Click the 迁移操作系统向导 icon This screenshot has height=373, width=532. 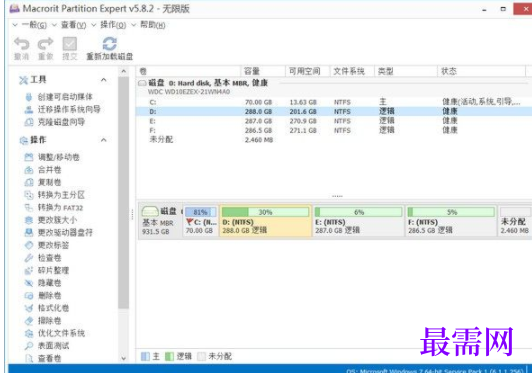(29, 110)
